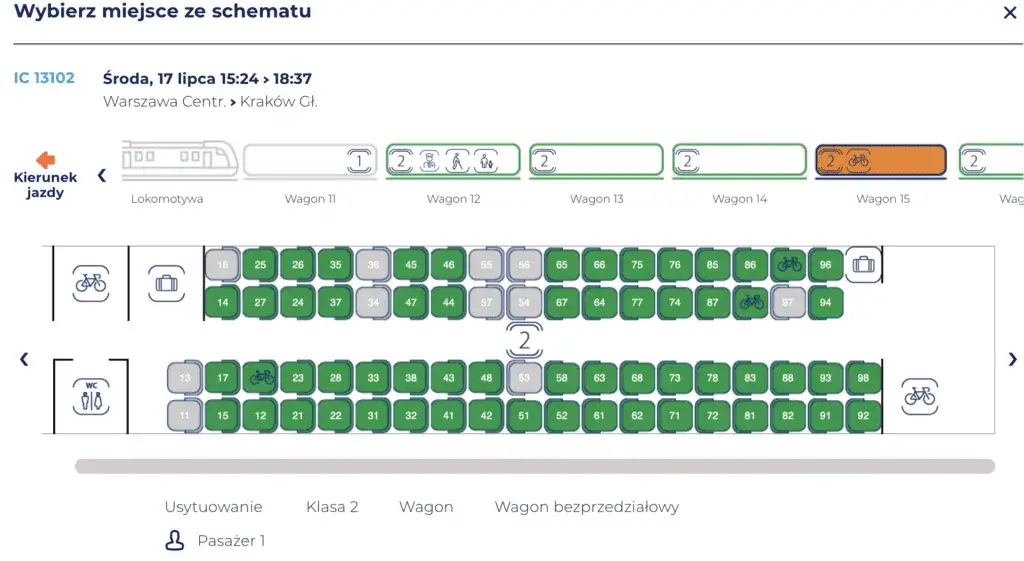This screenshot has height=561, width=1024.
Task: Select seat 51
Action: pyautogui.click(x=524, y=416)
